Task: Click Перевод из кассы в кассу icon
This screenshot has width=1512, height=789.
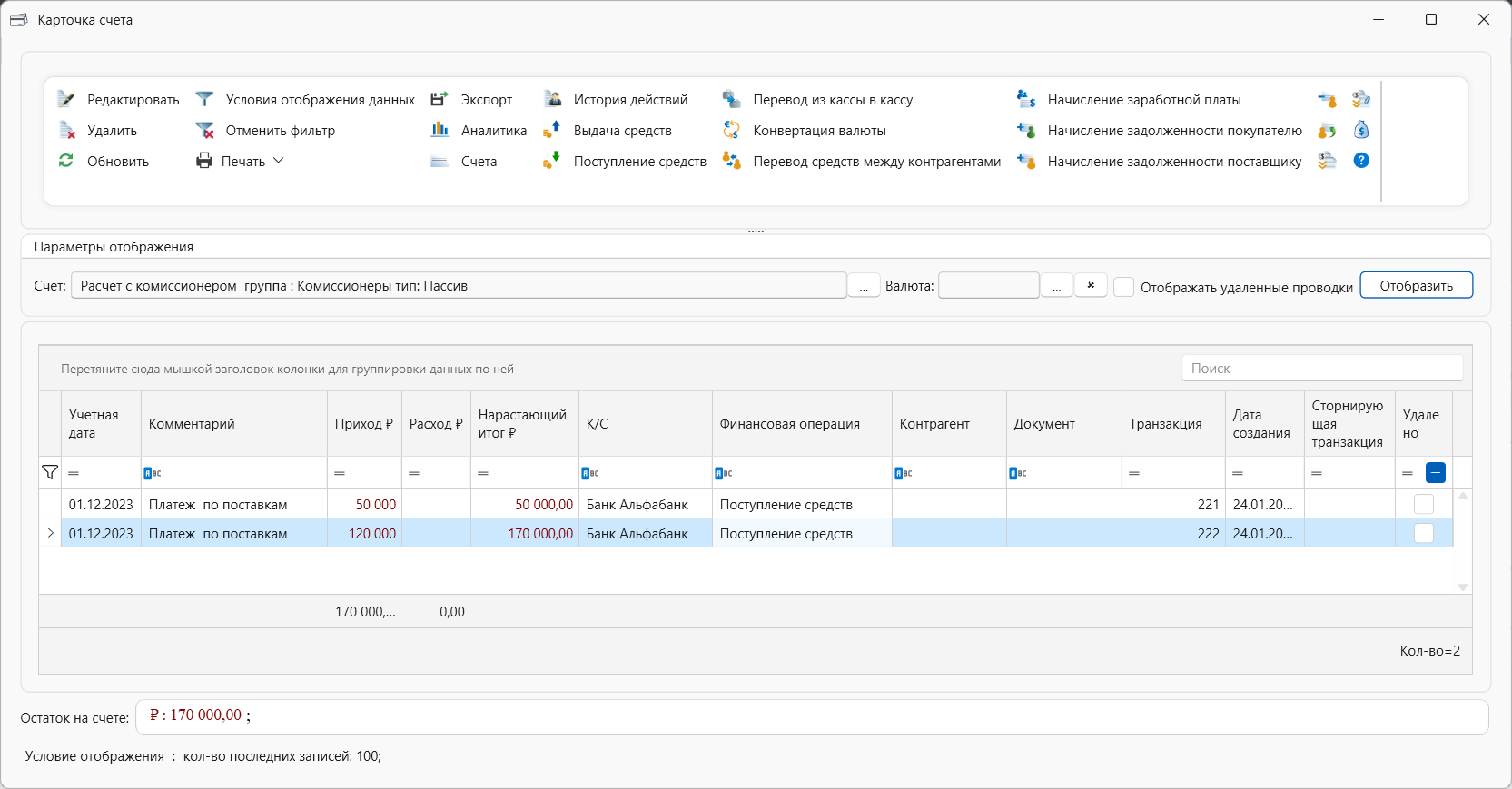Action: tap(731, 99)
